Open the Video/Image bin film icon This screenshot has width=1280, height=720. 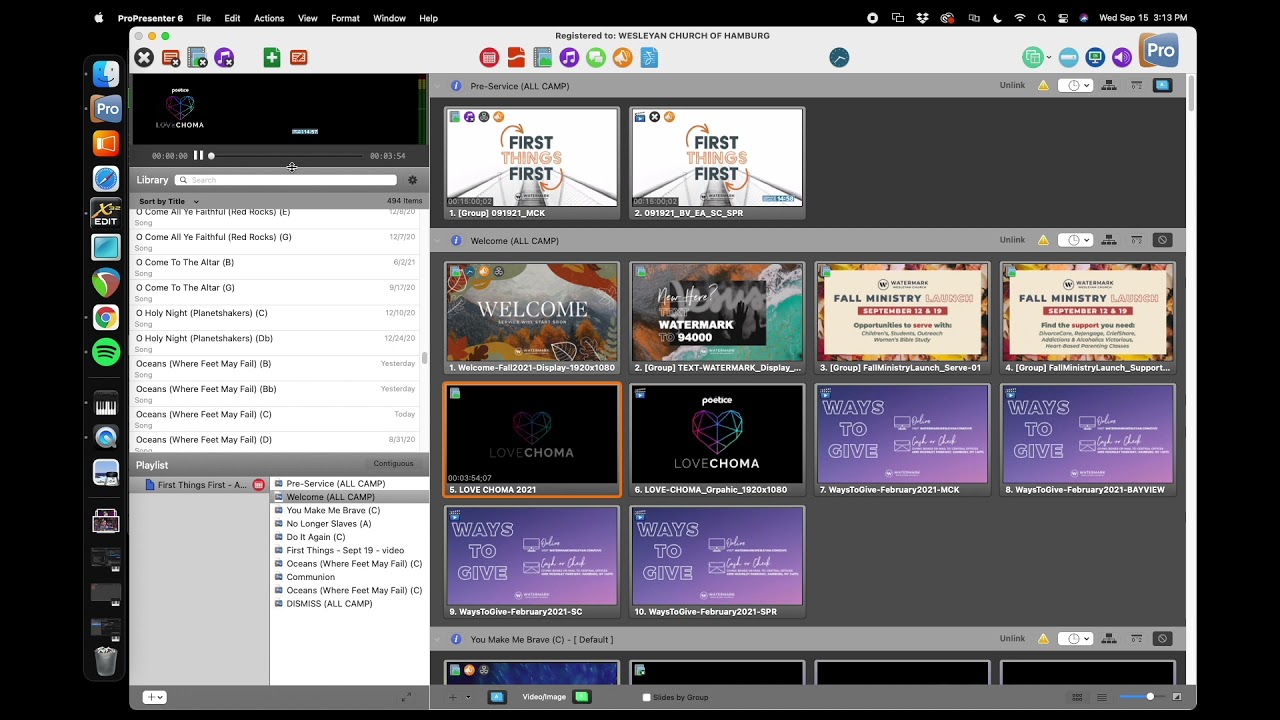point(542,57)
